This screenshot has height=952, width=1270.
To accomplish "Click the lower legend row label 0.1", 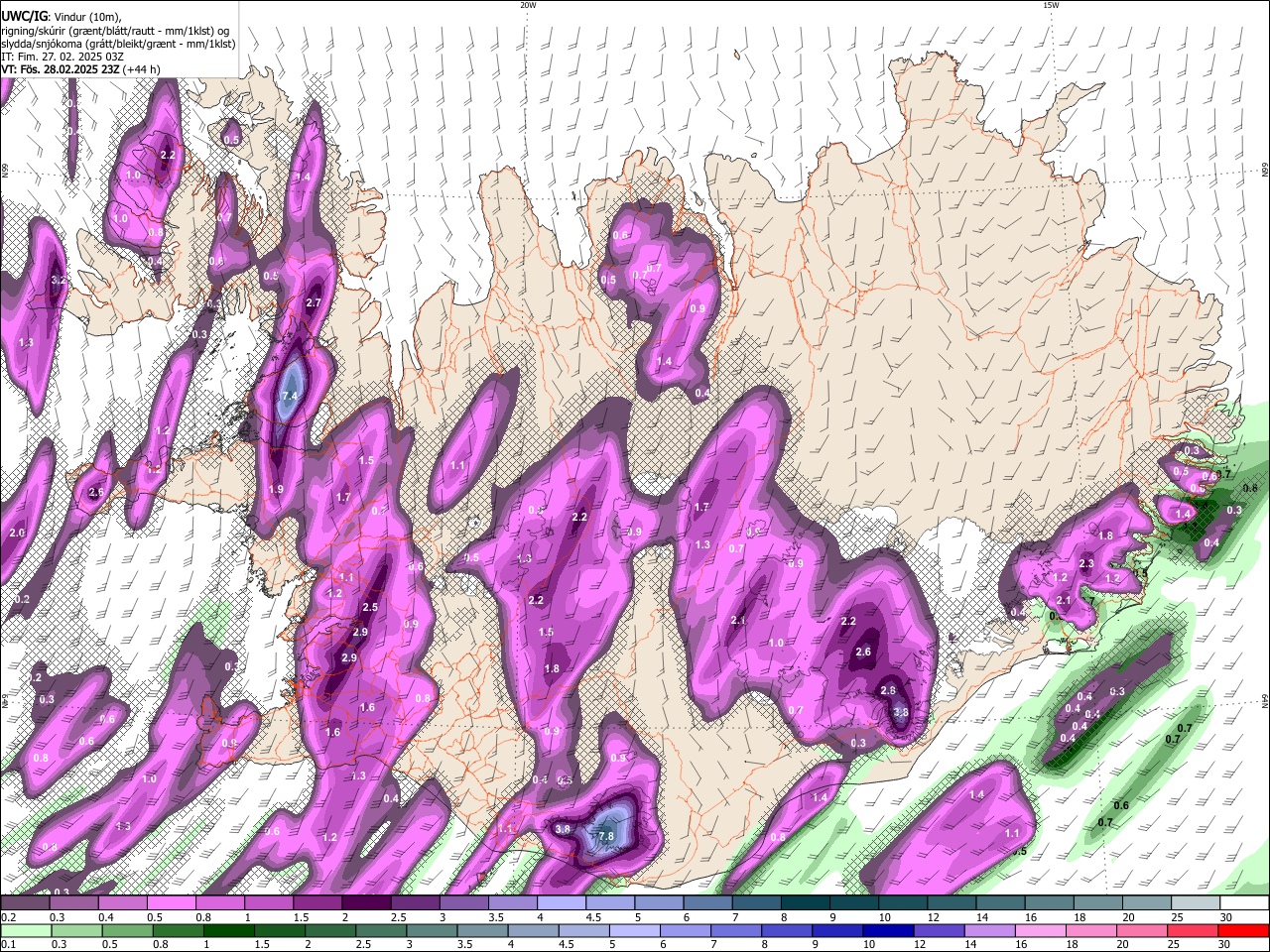I will pyautogui.click(x=7, y=945).
